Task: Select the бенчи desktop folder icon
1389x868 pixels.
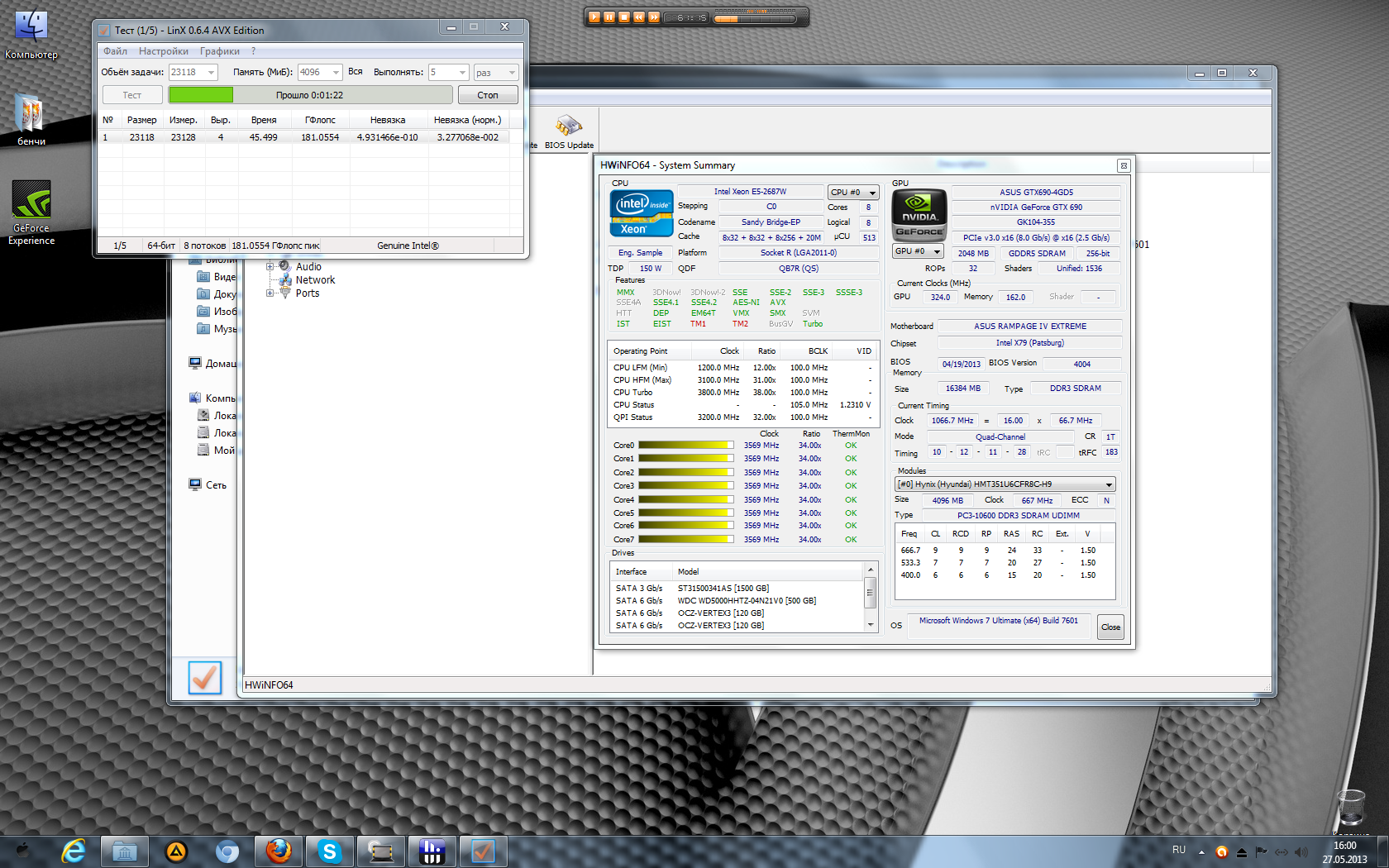Action: tap(31, 121)
